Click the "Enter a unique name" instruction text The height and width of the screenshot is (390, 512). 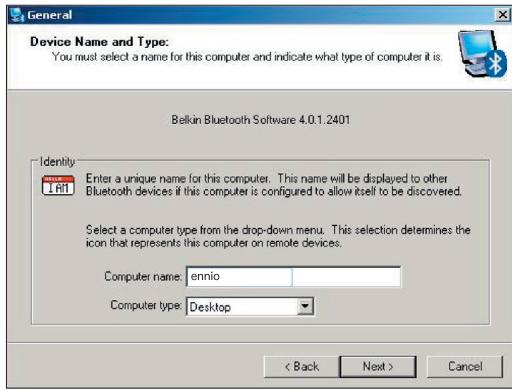click(x=274, y=185)
